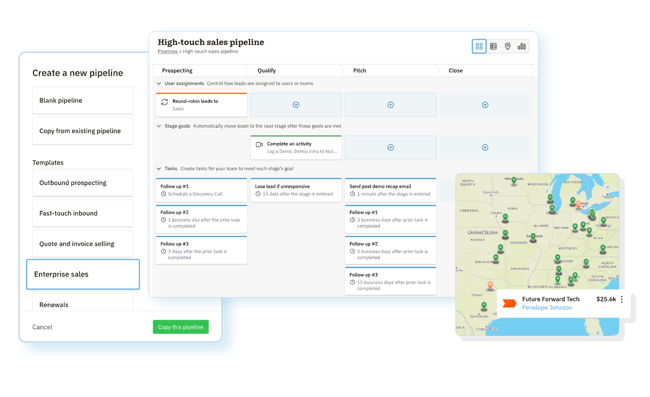Viewport: 650px width, 397px height.
Task: Open Prospecting task Follow up #3
Action: click(x=201, y=250)
